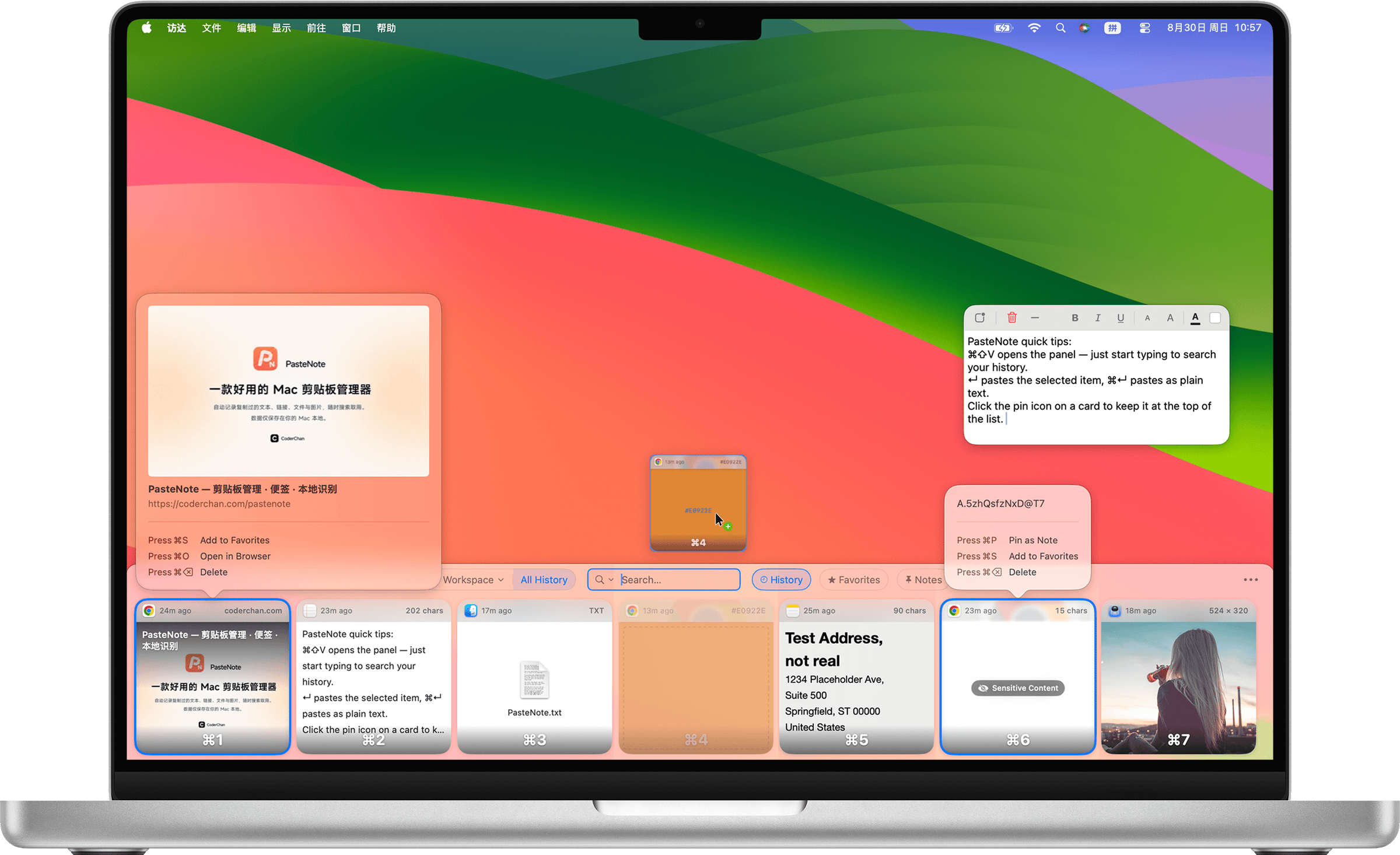Toggle bold formatting in the note
1400x855 pixels.
click(1074, 318)
